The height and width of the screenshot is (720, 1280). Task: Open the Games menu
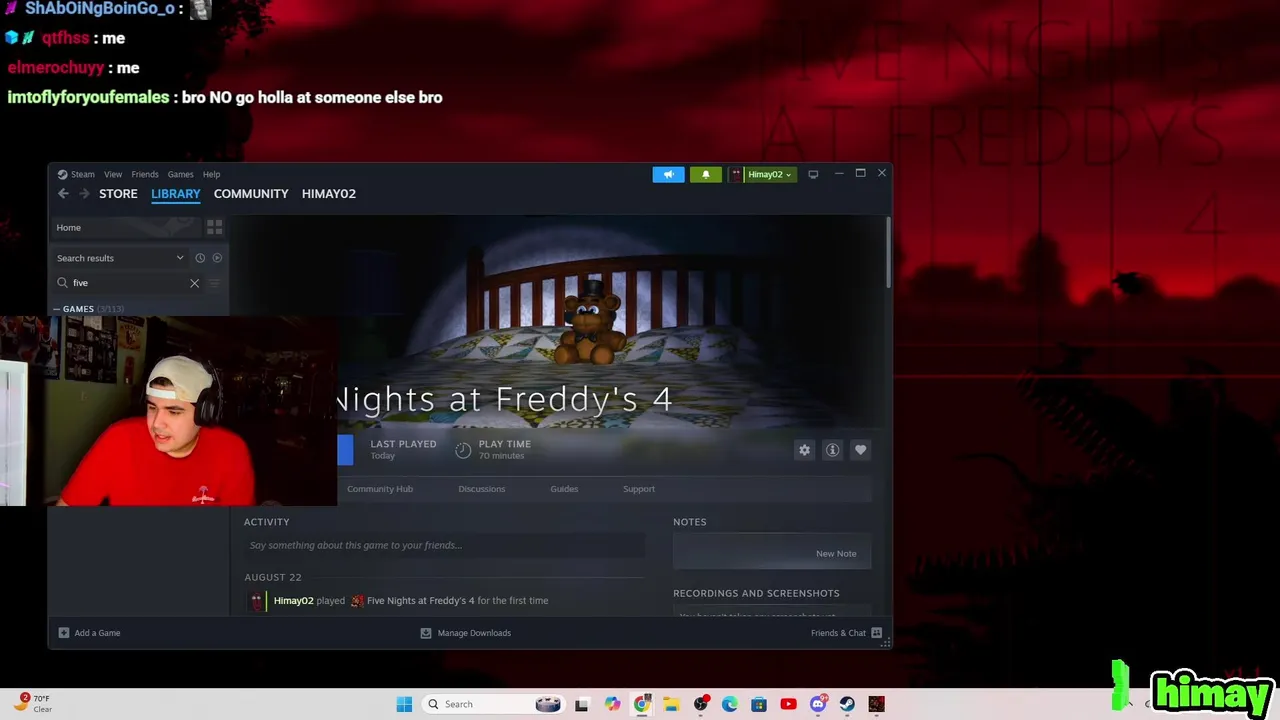click(180, 174)
